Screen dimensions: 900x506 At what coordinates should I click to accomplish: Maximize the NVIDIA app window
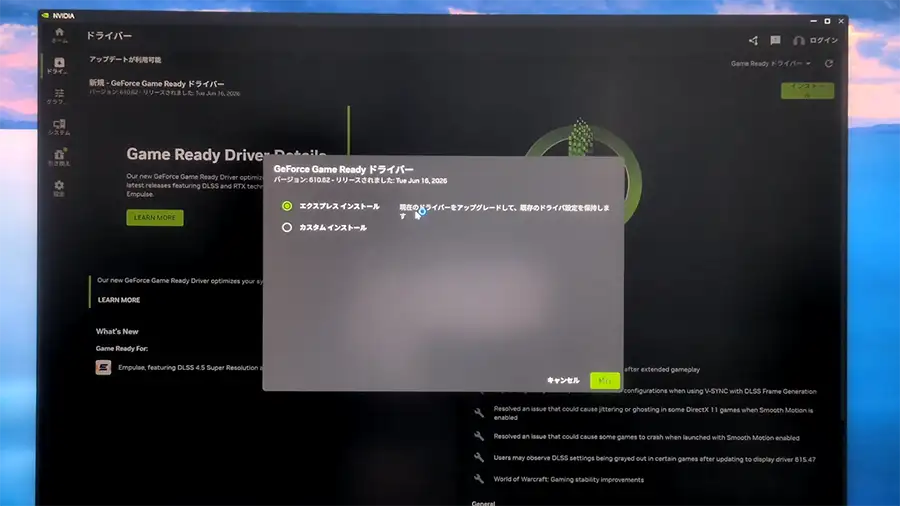(827, 21)
